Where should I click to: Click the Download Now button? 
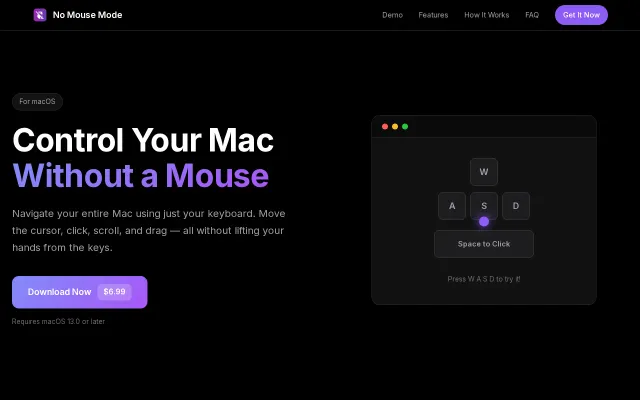click(x=80, y=292)
